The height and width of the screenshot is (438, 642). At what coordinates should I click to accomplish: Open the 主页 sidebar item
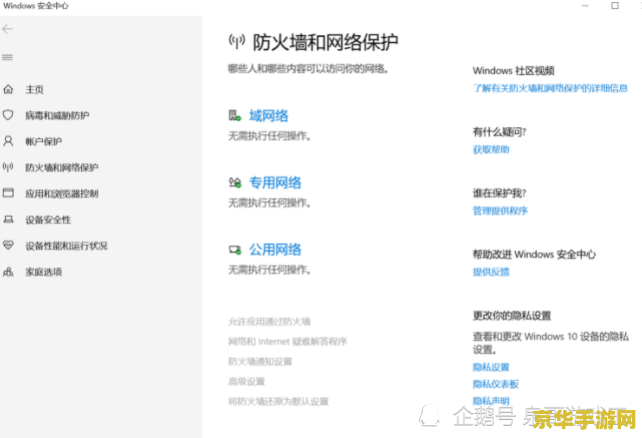pos(34,89)
